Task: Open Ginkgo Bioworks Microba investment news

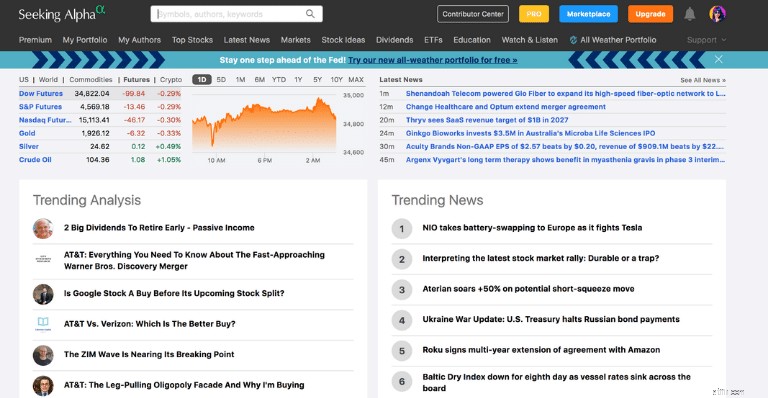Action: 530,133
